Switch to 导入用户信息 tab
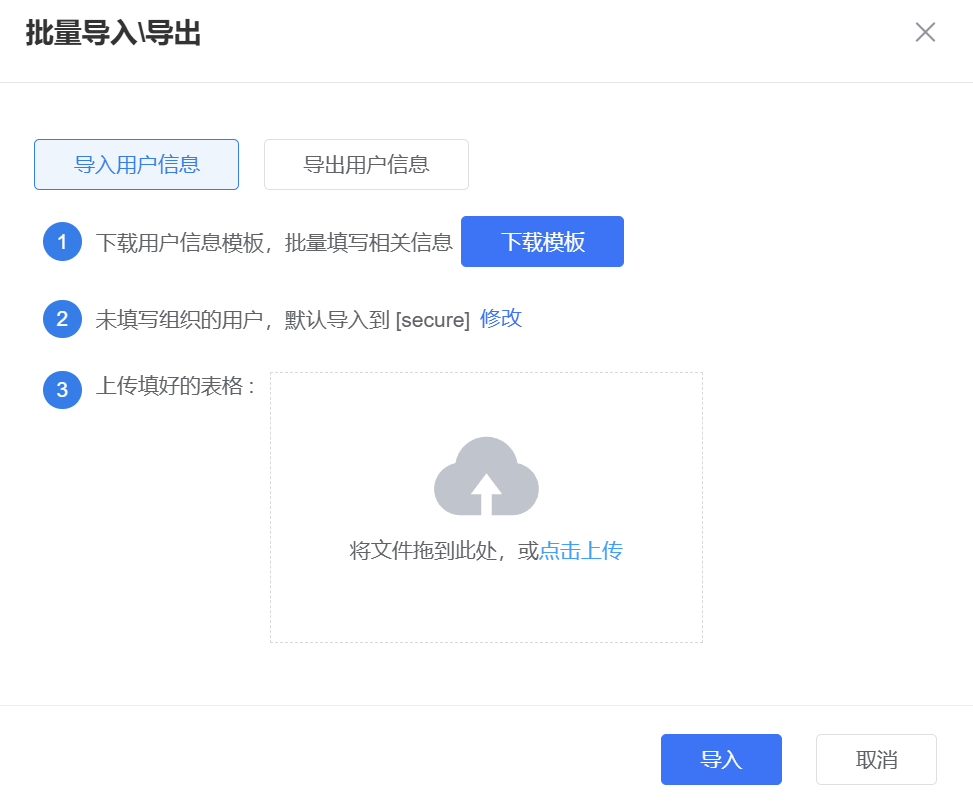The height and width of the screenshot is (801, 973). tap(137, 164)
